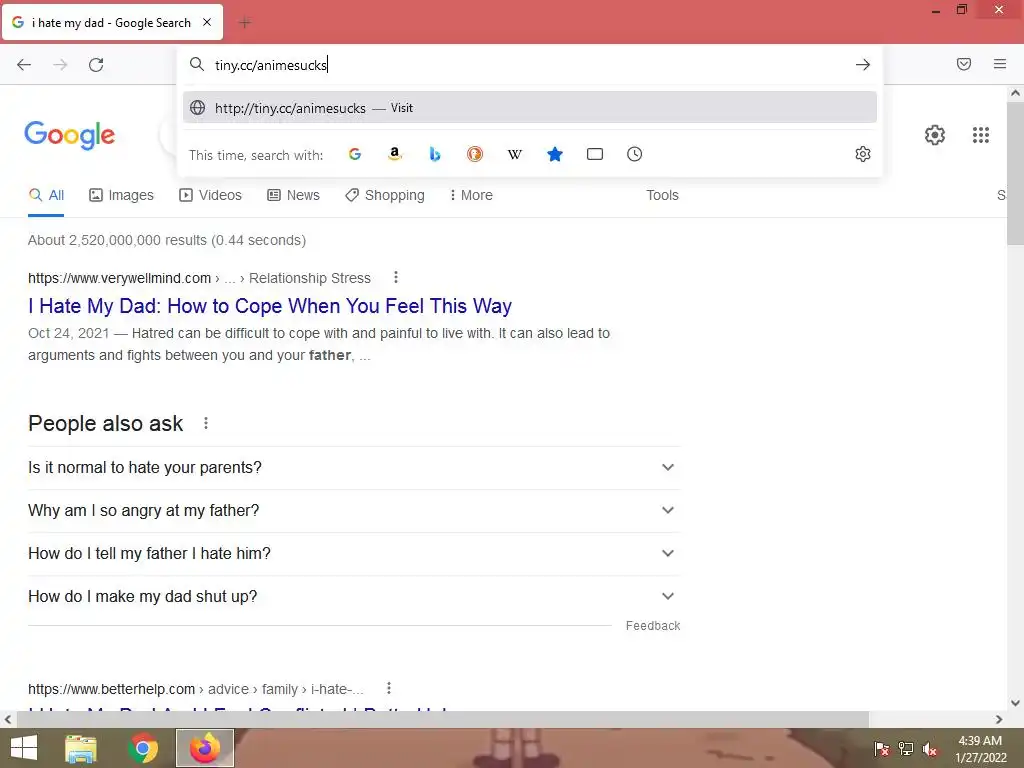Image resolution: width=1024 pixels, height=768 pixels.
Task: Expand 'Is it normal to hate your parents?'
Action: click(355, 468)
